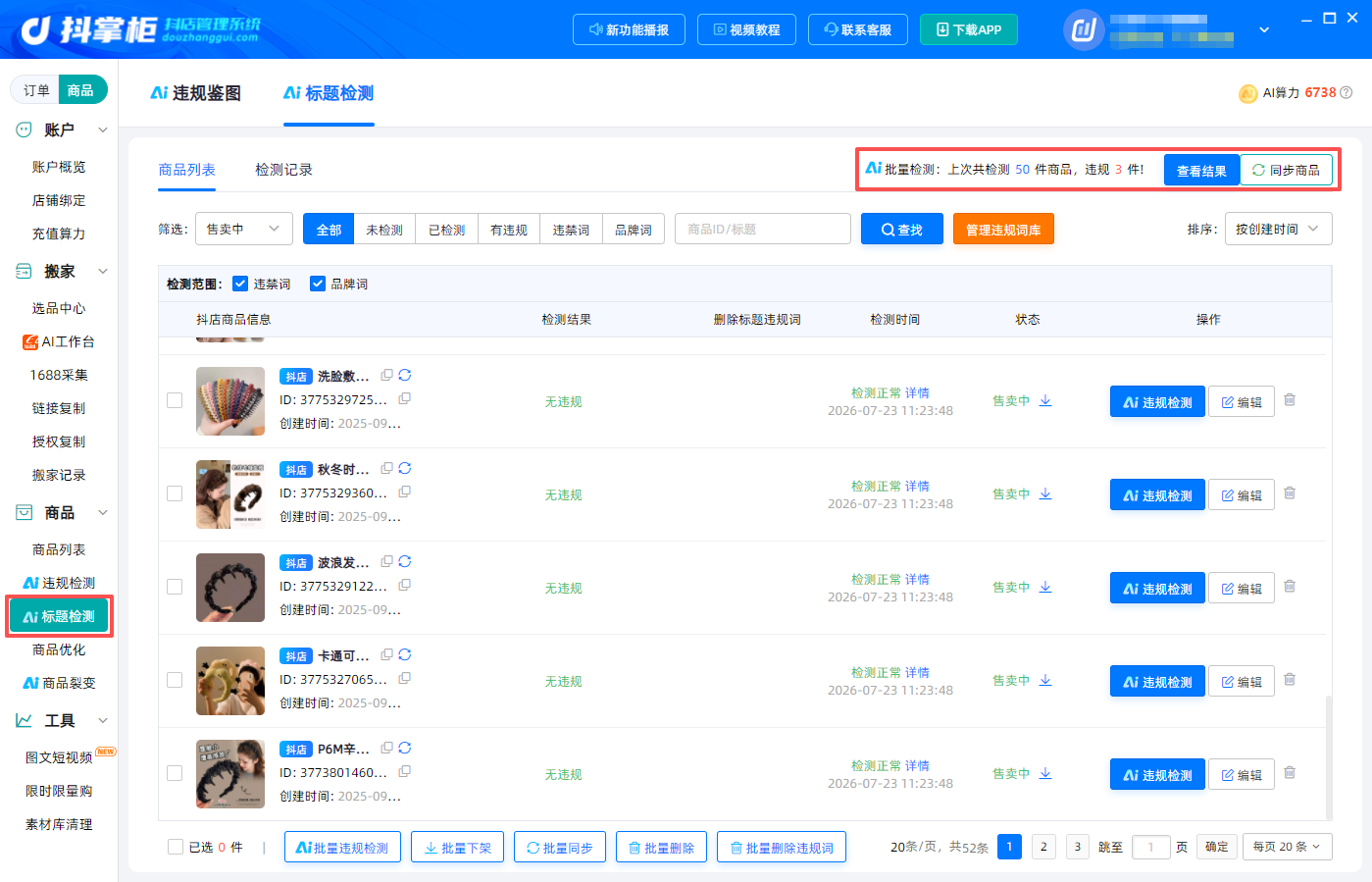Check the P6M辛… product row checkbox
1372x882 pixels.
click(175, 773)
